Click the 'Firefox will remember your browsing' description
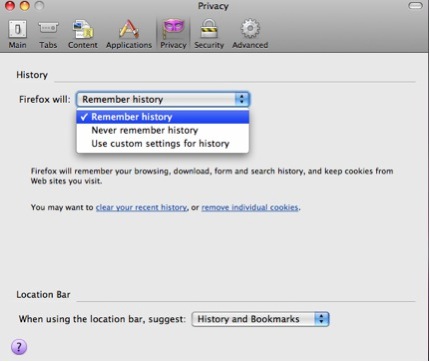The width and height of the screenshot is (430, 362). (x=212, y=176)
